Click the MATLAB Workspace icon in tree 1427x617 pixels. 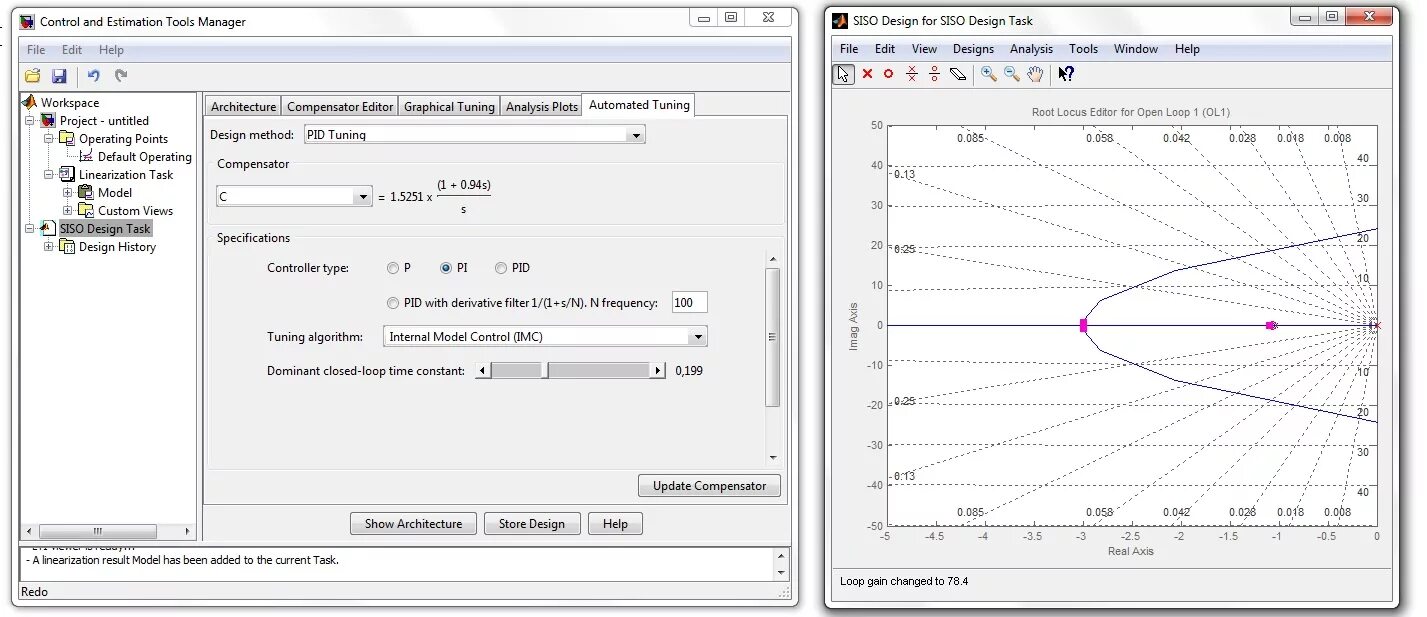pyautogui.click(x=30, y=102)
